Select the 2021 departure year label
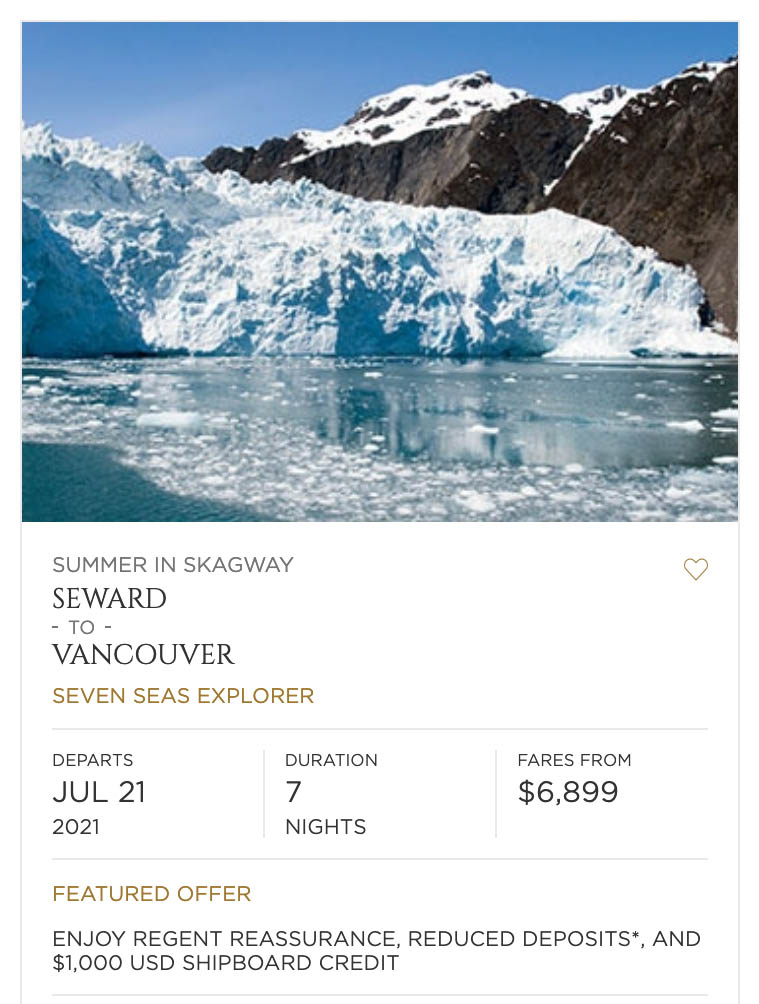 (75, 827)
